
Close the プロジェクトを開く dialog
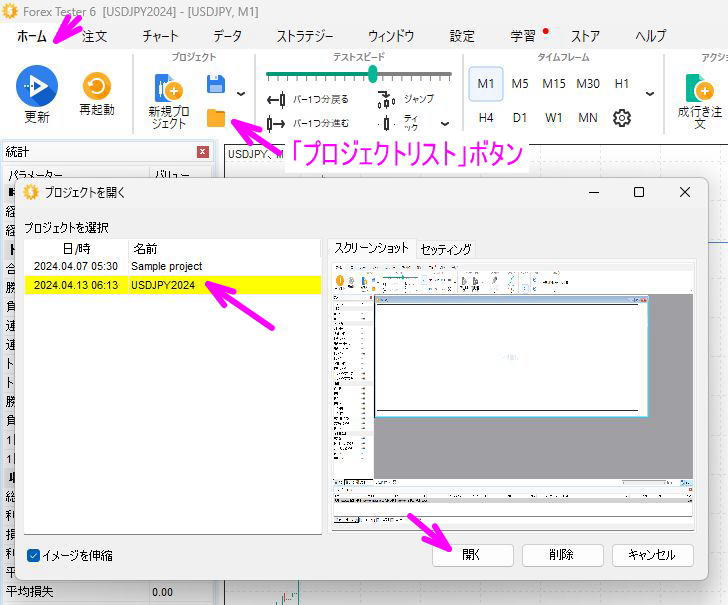click(685, 192)
